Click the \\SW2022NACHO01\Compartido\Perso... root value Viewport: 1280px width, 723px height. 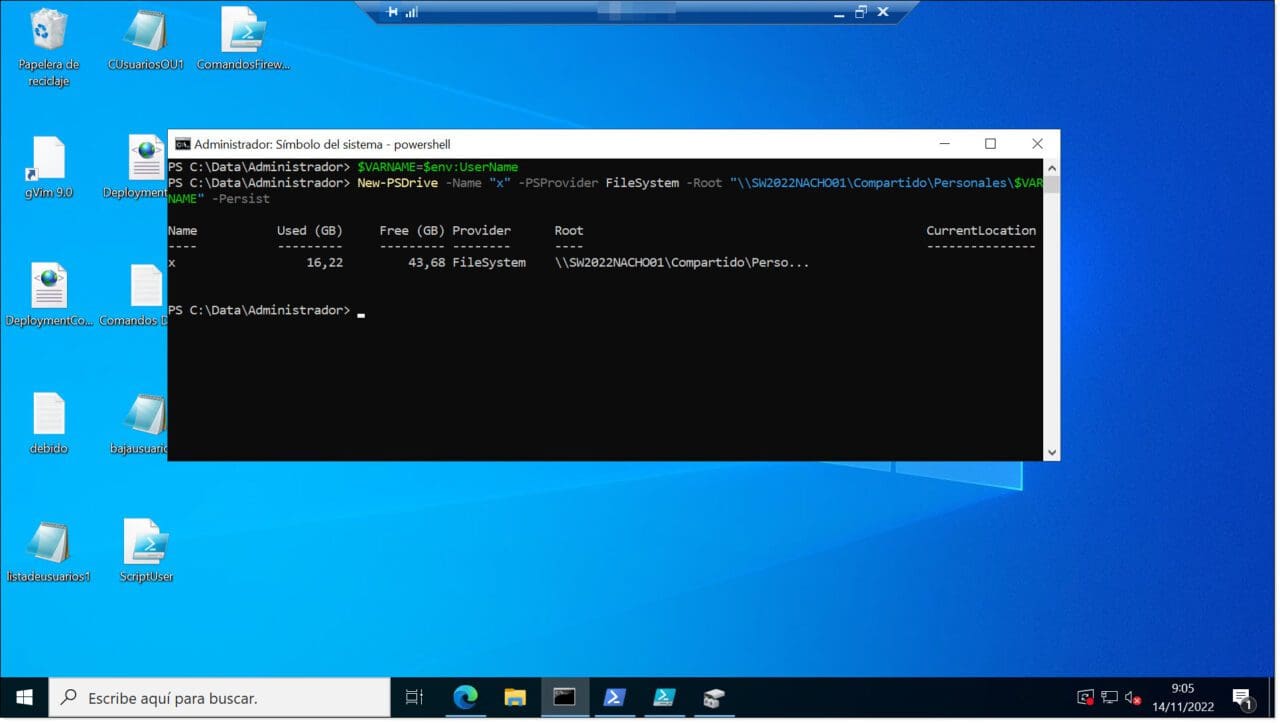point(682,263)
